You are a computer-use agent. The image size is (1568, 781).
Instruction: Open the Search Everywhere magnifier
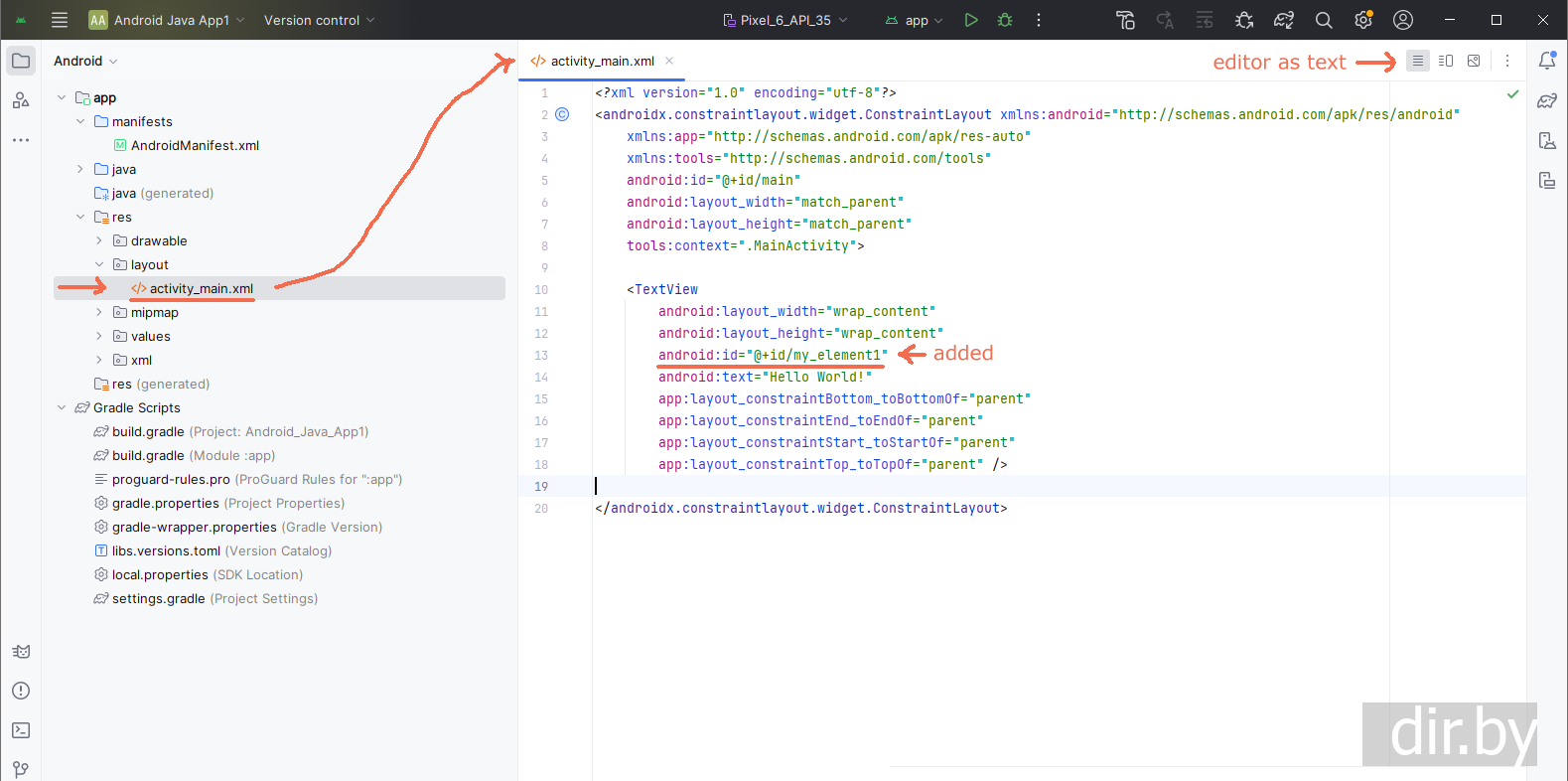[x=1323, y=20]
